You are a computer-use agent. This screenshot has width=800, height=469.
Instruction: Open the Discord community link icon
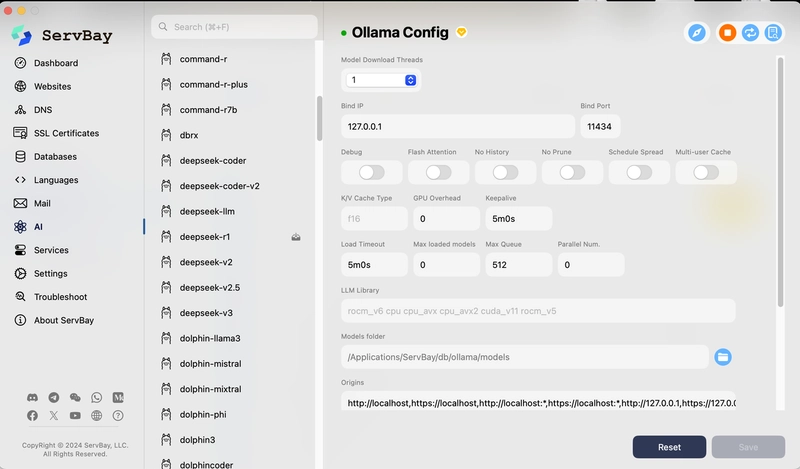32,397
